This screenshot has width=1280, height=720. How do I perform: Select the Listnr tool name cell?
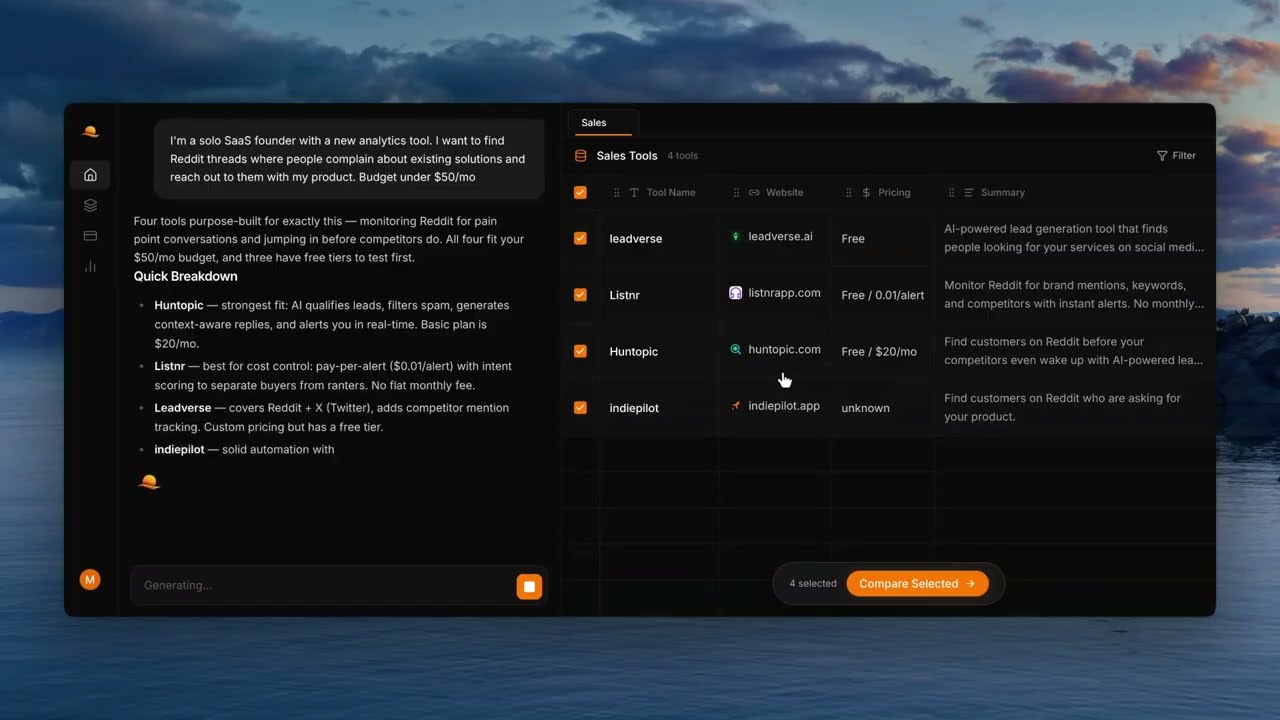pos(625,295)
